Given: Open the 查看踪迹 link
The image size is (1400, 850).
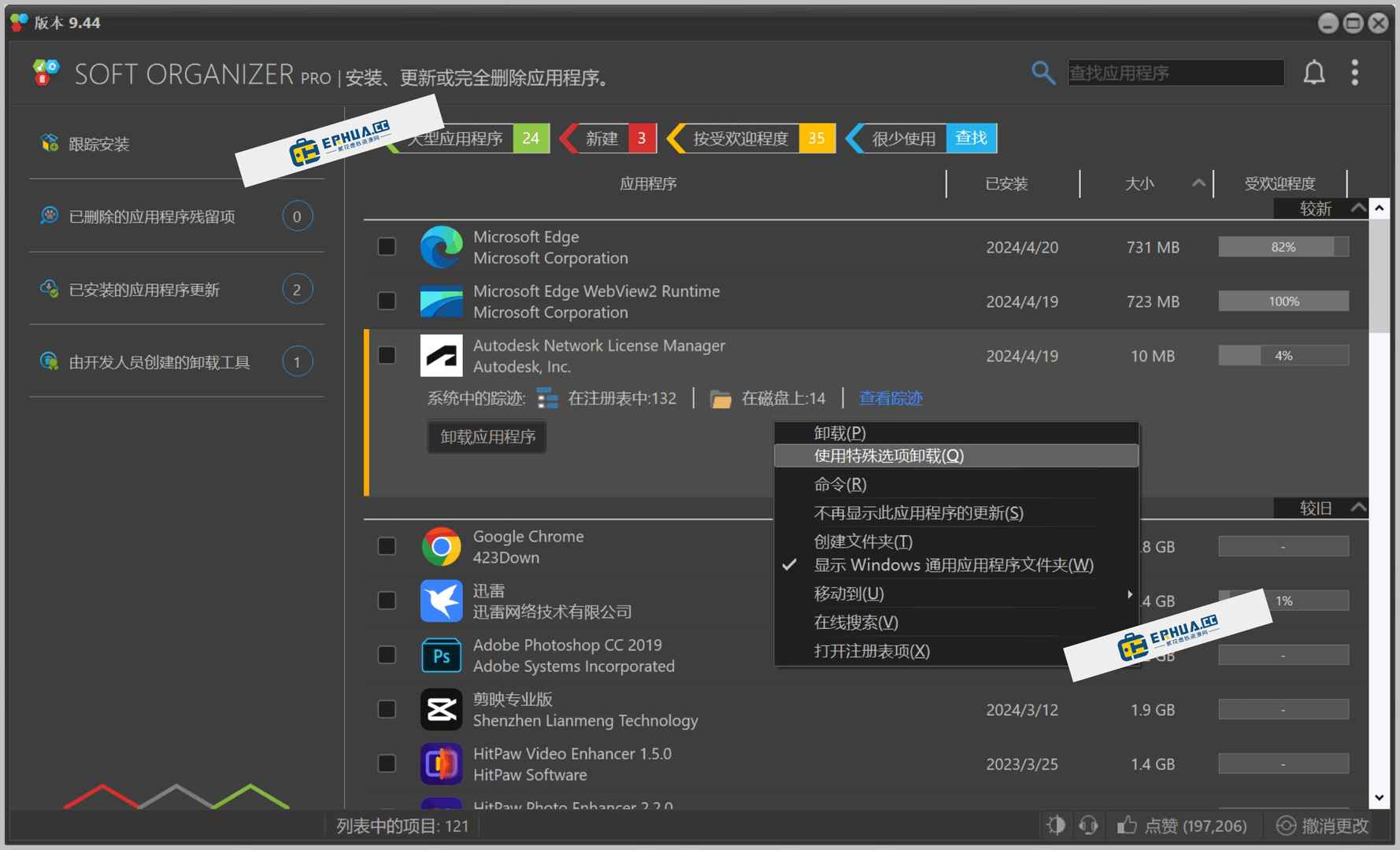Looking at the screenshot, I should pos(891,399).
